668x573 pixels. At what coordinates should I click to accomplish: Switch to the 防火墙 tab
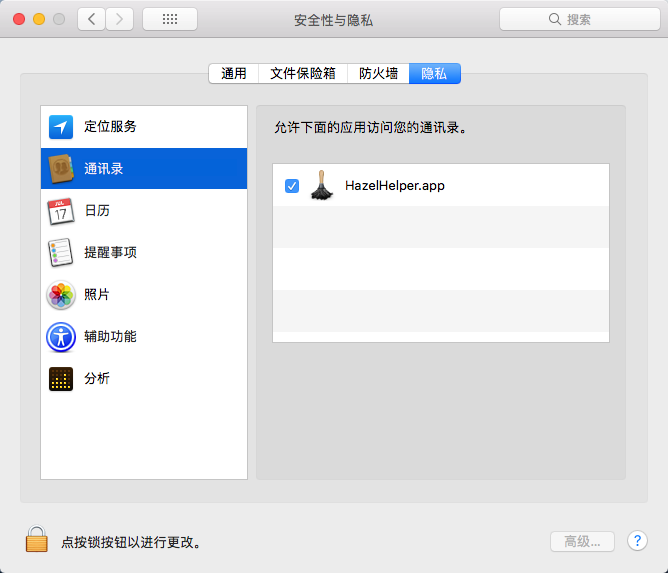[378, 73]
